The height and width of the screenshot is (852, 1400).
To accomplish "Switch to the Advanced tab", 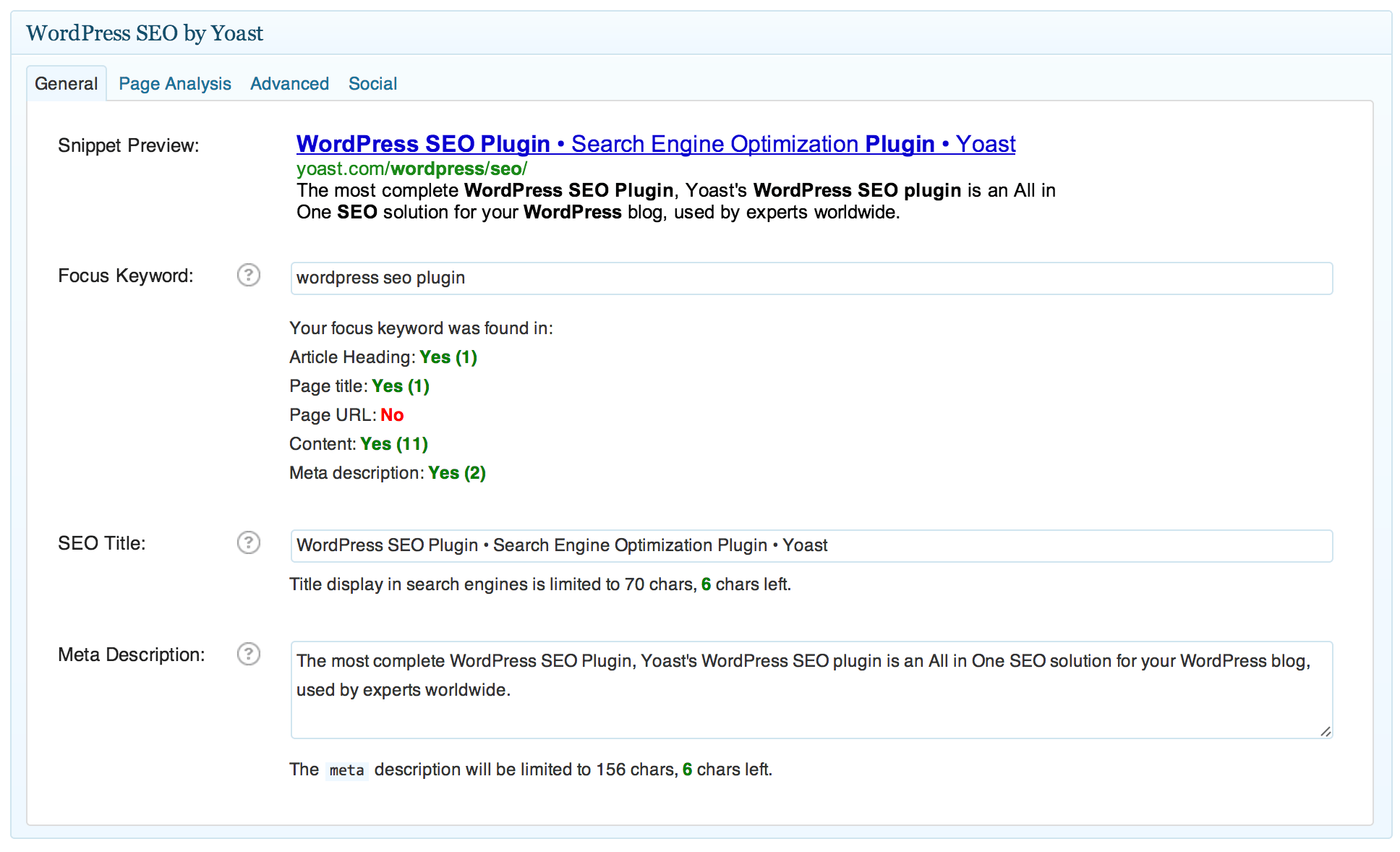I will 289,83.
